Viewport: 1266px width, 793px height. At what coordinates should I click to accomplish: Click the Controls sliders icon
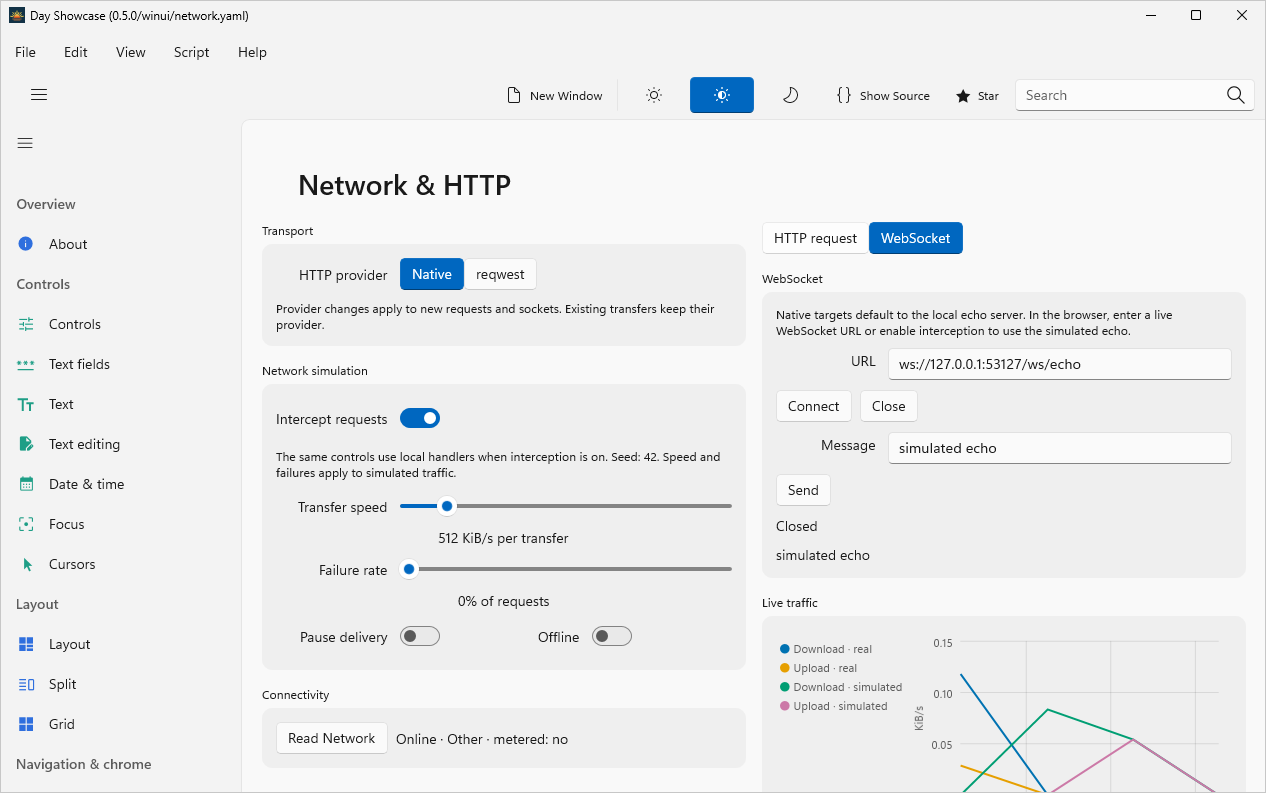pyautogui.click(x=26, y=324)
